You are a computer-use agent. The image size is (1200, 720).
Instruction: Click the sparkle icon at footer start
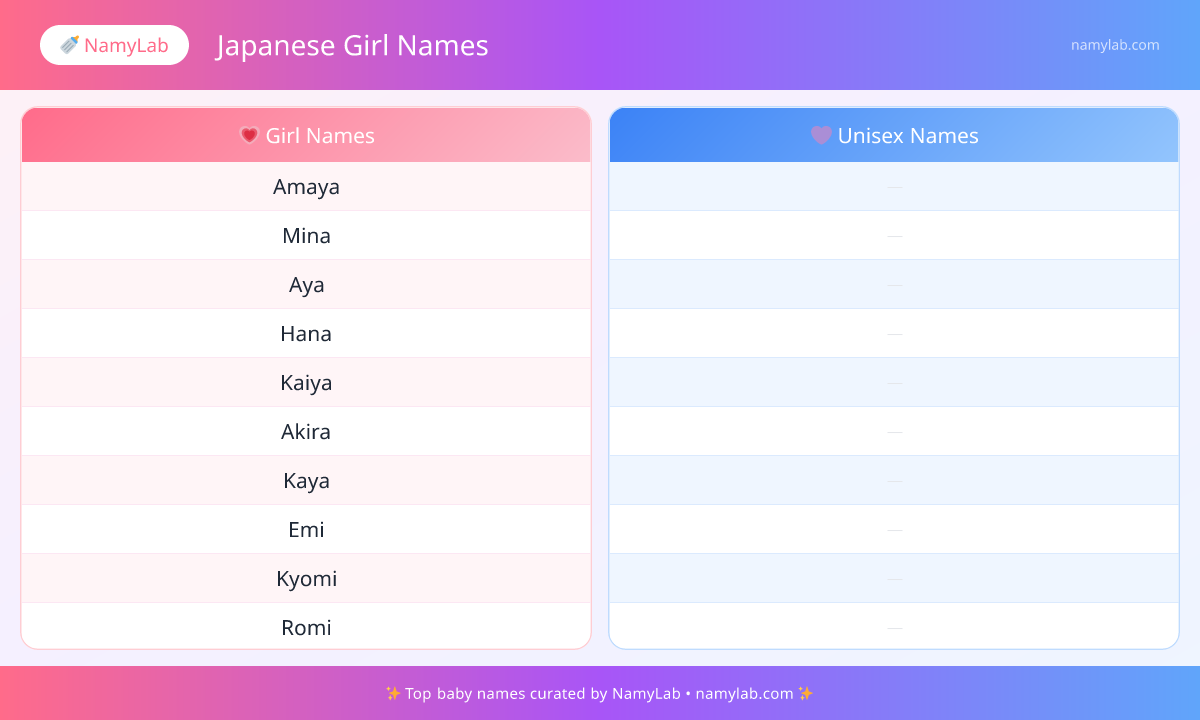(392, 693)
